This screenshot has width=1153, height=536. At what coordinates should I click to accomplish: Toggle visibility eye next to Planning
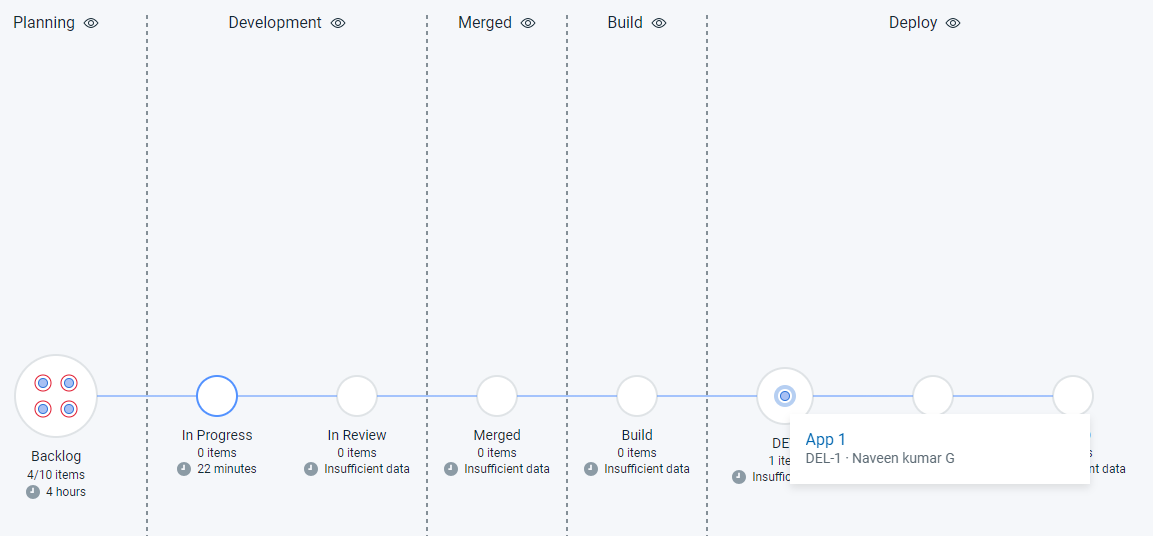pyautogui.click(x=91, y=23)
